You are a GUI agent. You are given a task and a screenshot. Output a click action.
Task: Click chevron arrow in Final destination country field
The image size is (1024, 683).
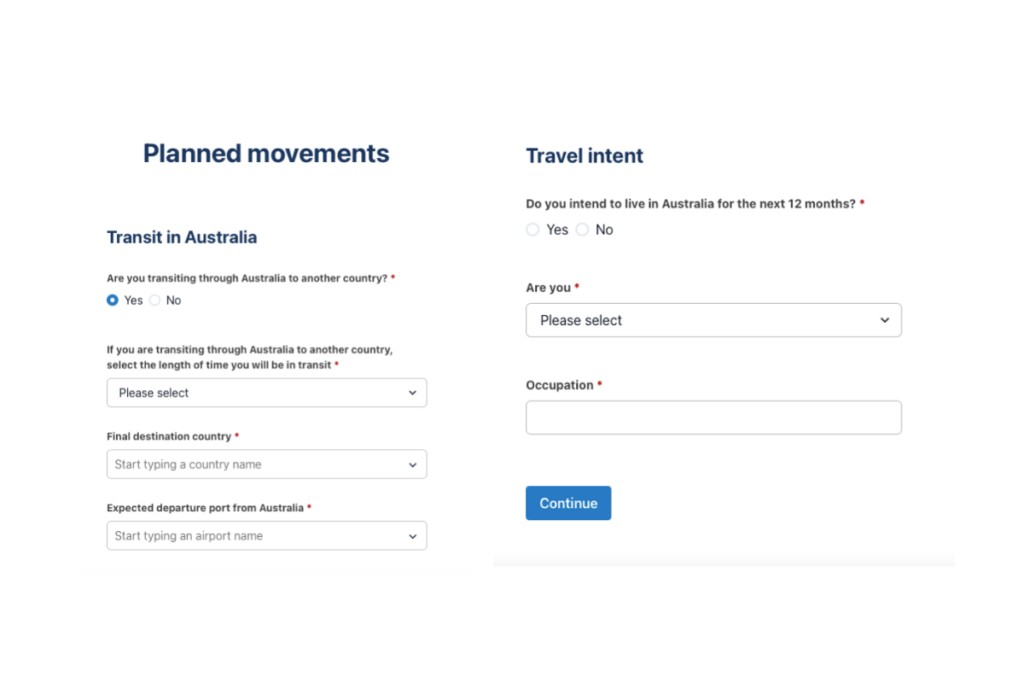(x=412, y=465)
